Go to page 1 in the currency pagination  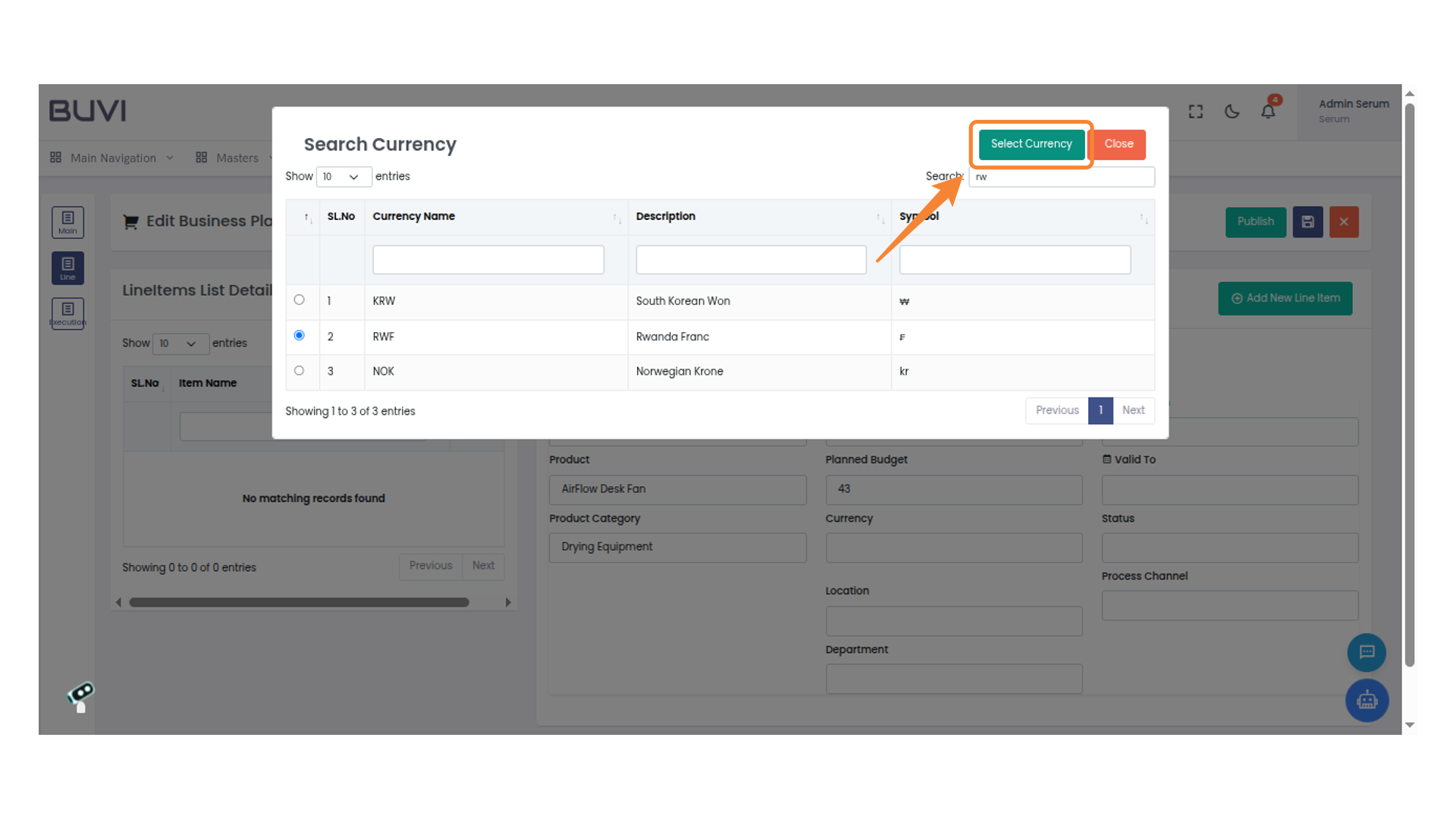tap(1100, 410)
